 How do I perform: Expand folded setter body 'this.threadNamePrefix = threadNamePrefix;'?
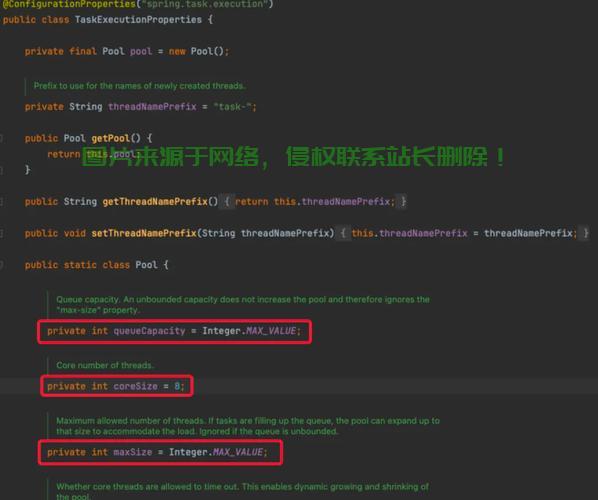coord(464,233)
